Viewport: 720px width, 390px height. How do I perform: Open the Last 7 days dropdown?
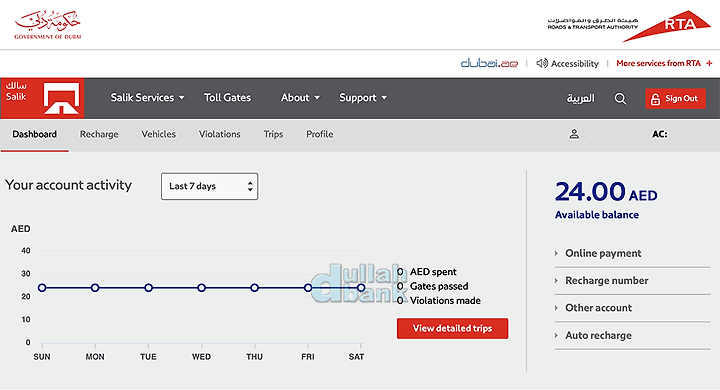tap(209, 186)
